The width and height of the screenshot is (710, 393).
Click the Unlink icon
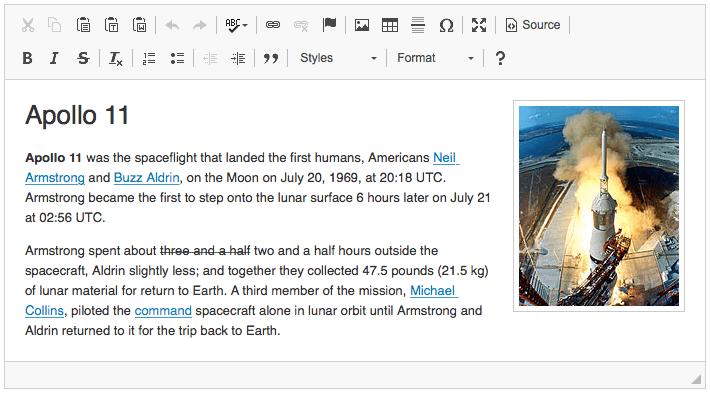coord(301,25)
